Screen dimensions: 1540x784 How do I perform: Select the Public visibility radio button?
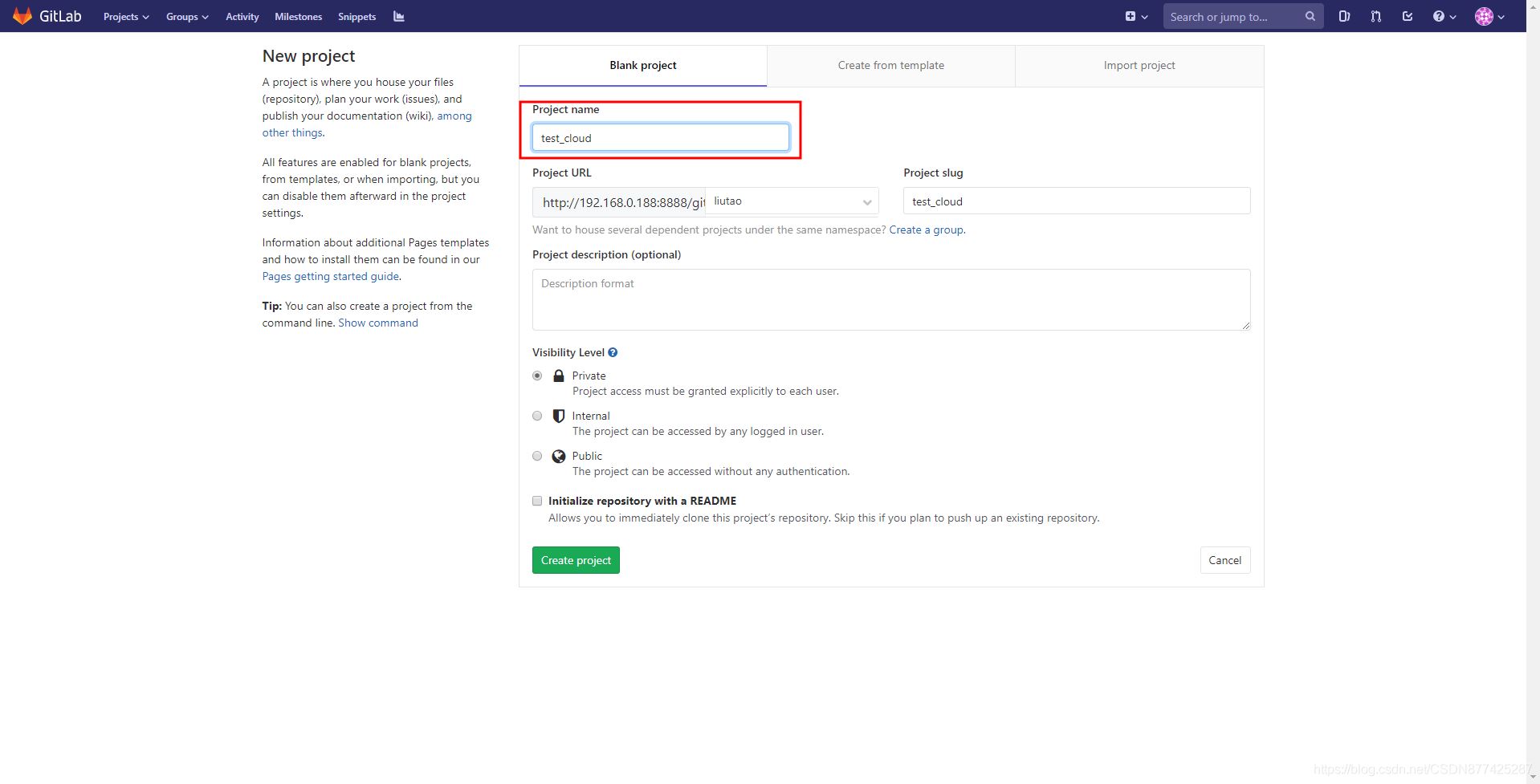tap(537, 456)
